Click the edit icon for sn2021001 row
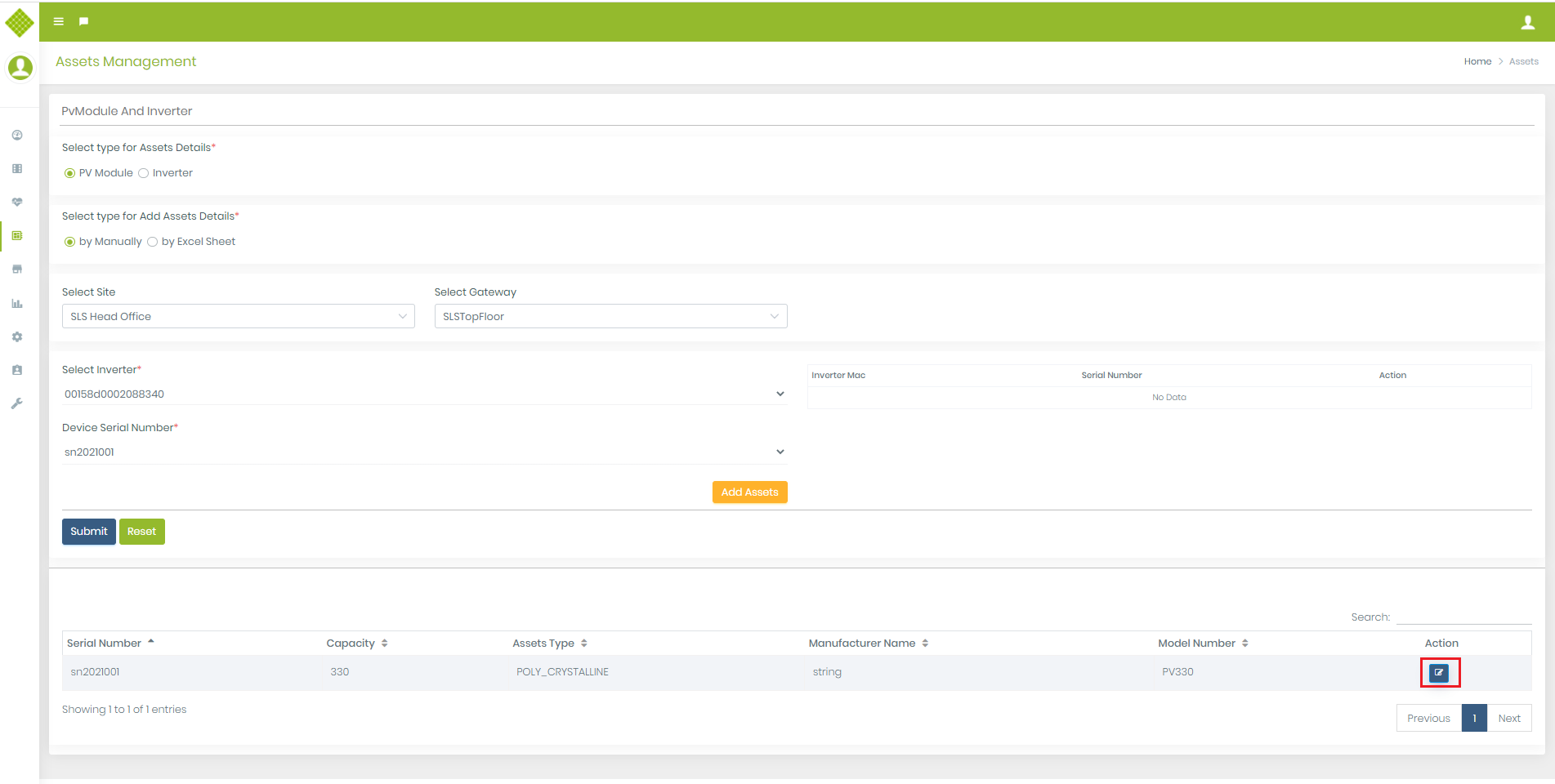The image size is (1555, 784). [1439, 673]
